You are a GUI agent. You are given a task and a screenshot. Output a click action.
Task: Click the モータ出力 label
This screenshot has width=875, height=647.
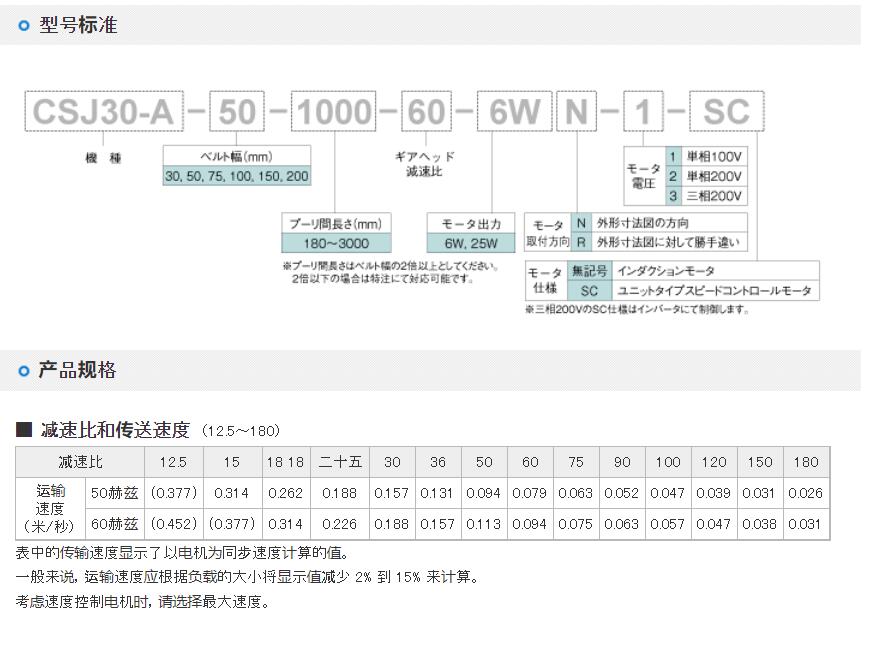point(471,224)
